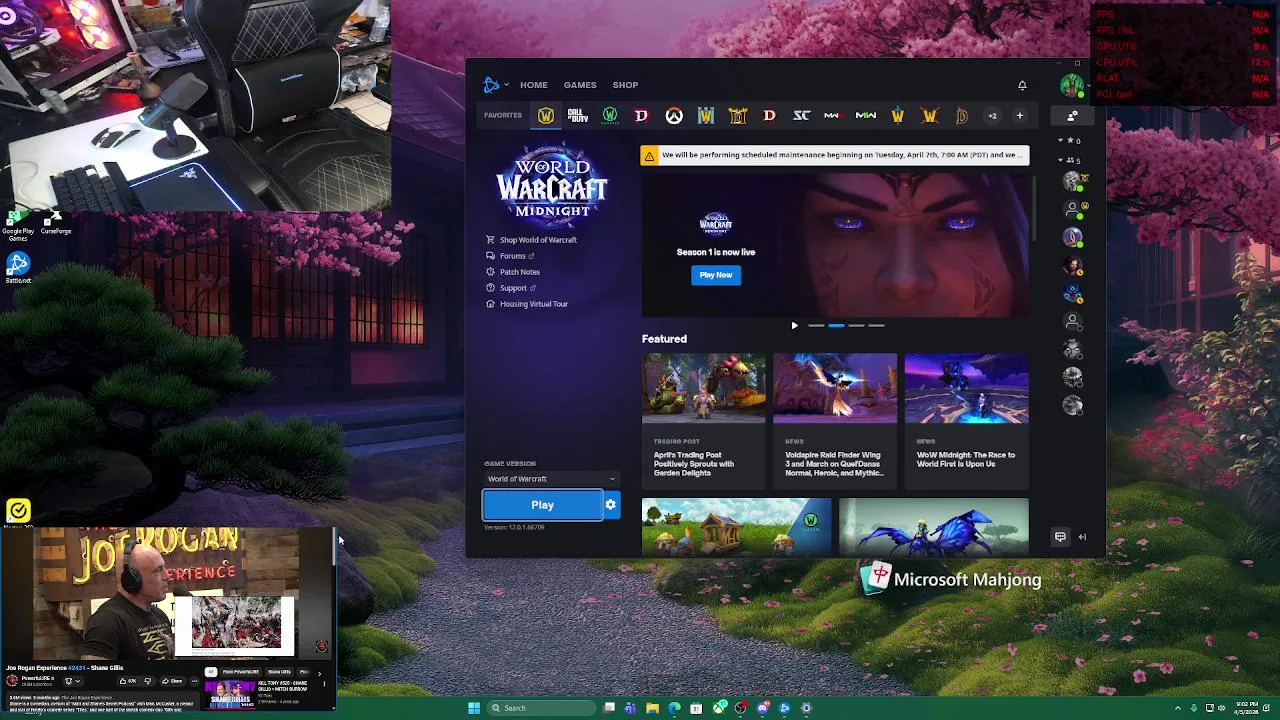Open the Windows Start menu
This screenshot has height=720, width=1280.
pos(474,708)
